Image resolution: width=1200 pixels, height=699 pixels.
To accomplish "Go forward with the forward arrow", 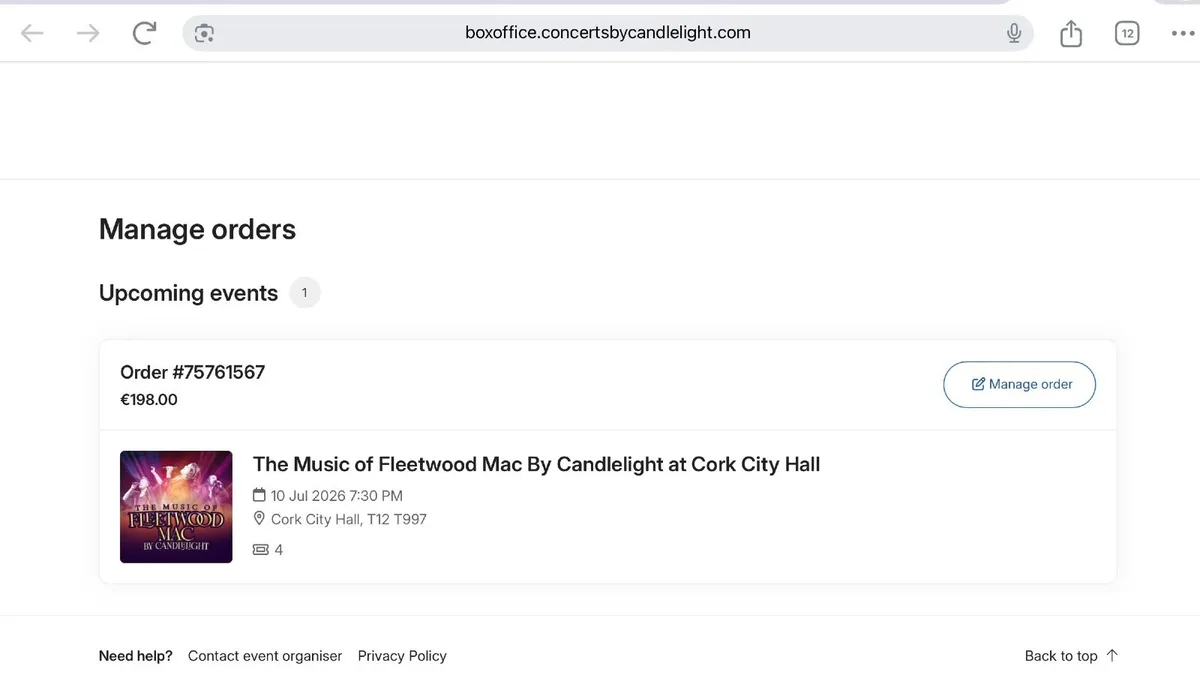I will pyautogui.click(x=88, y=33).
